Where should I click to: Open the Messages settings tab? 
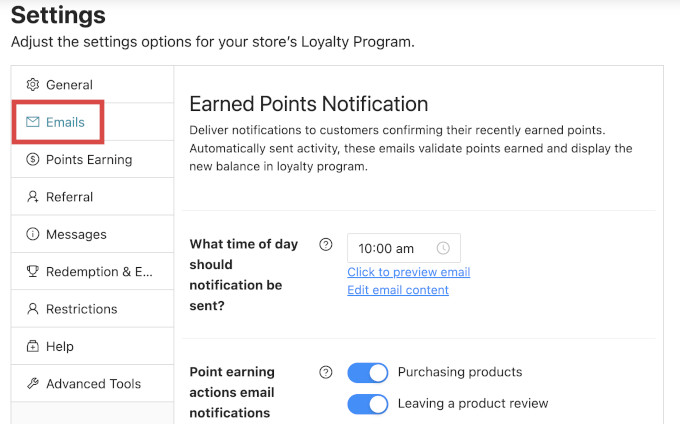[76, 234]
